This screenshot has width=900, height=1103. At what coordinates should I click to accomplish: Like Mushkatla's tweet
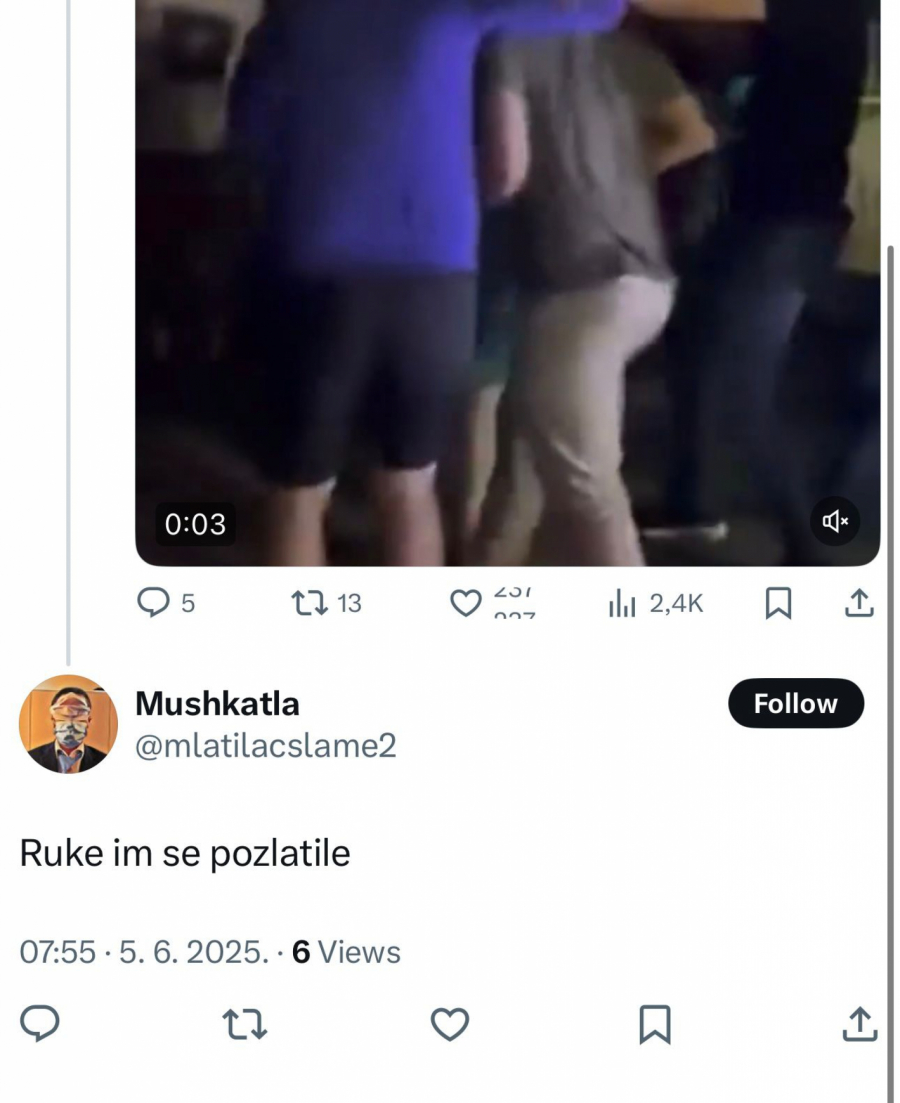(x=450, y=1024)
